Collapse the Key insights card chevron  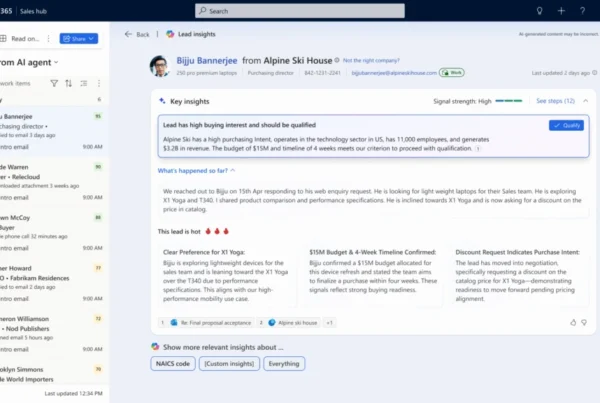click(585, 101)
